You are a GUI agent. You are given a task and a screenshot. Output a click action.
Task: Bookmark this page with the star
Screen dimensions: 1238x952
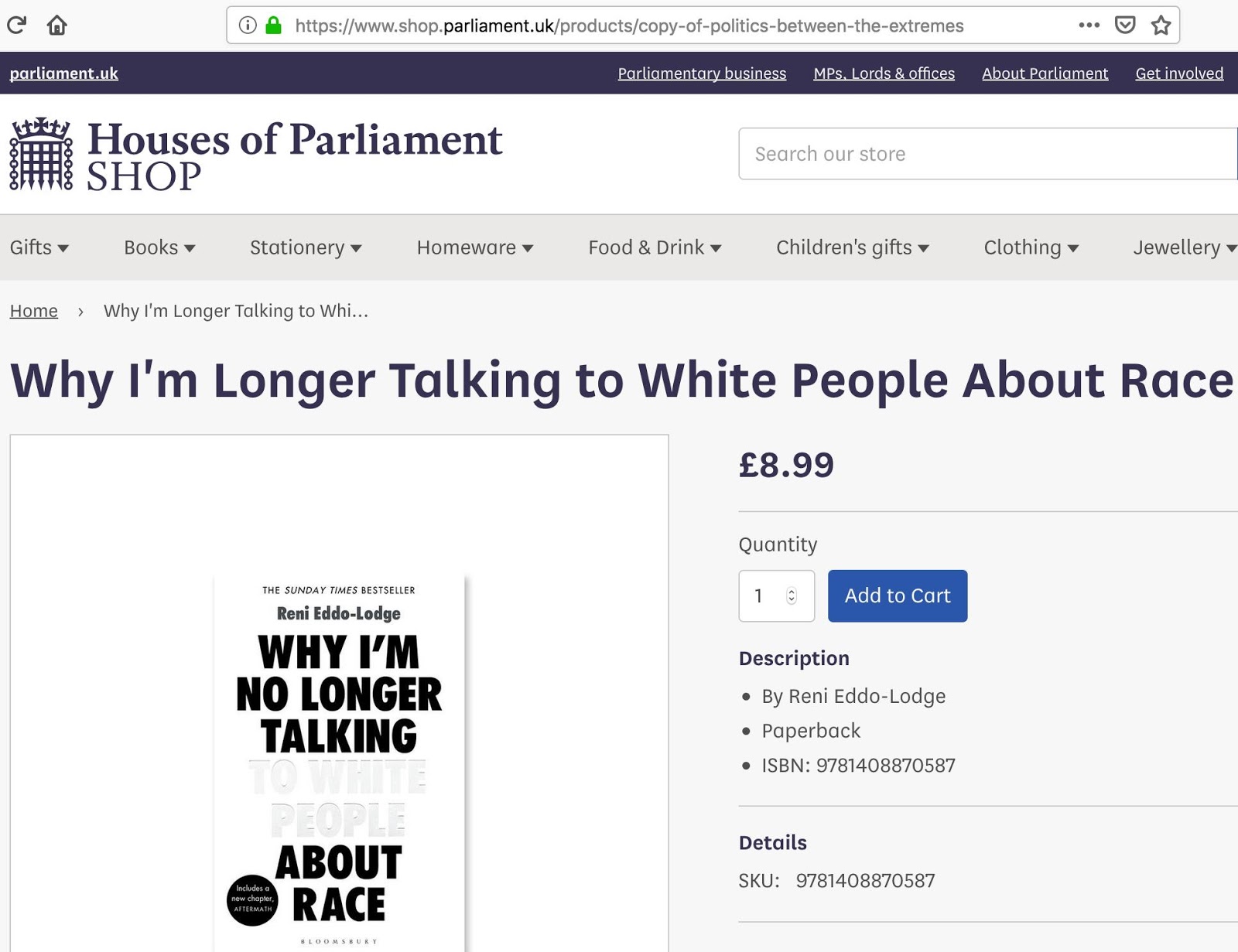(1161, 26)
